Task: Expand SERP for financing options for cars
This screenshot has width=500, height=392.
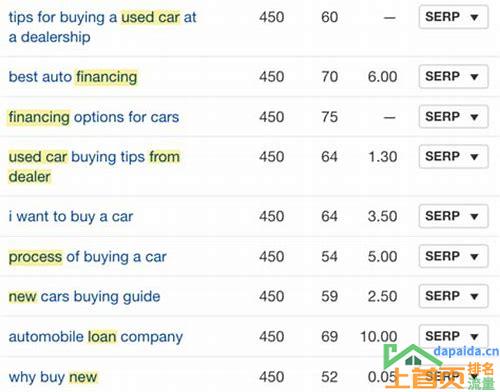Action: pos(453,117)
